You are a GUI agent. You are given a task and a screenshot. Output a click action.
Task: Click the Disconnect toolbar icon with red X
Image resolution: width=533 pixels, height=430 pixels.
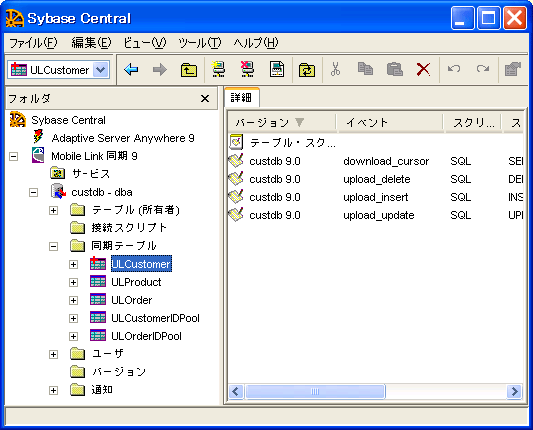coord(247,69)
